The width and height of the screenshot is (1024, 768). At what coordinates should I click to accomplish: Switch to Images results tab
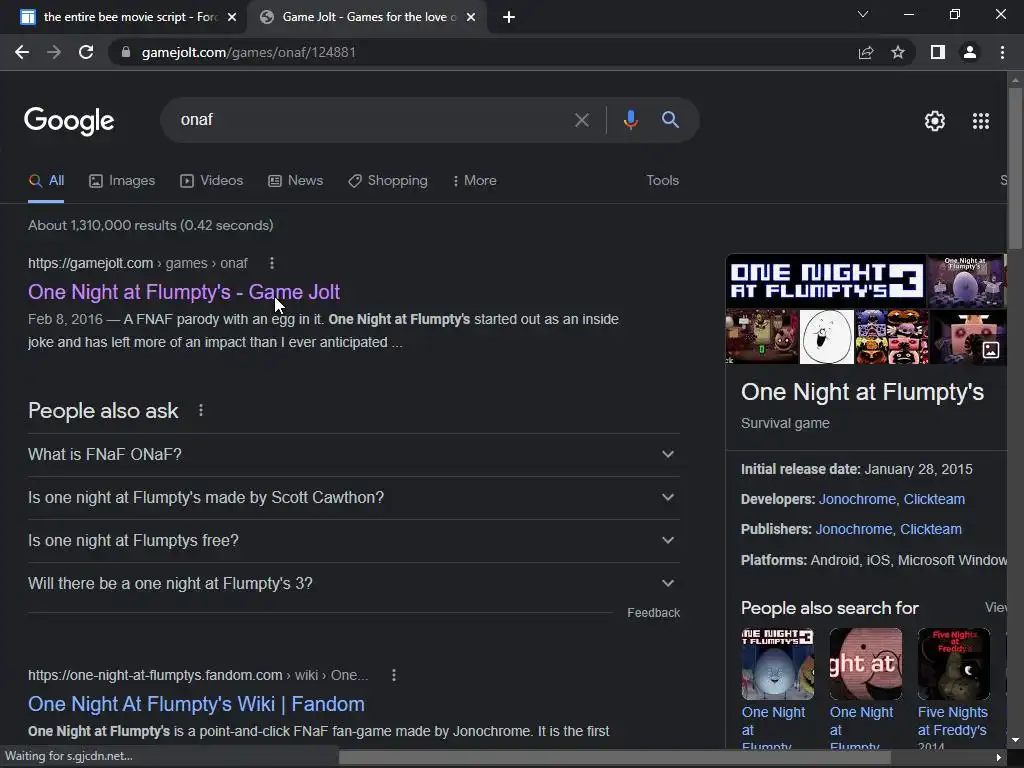tap(122, 181)
